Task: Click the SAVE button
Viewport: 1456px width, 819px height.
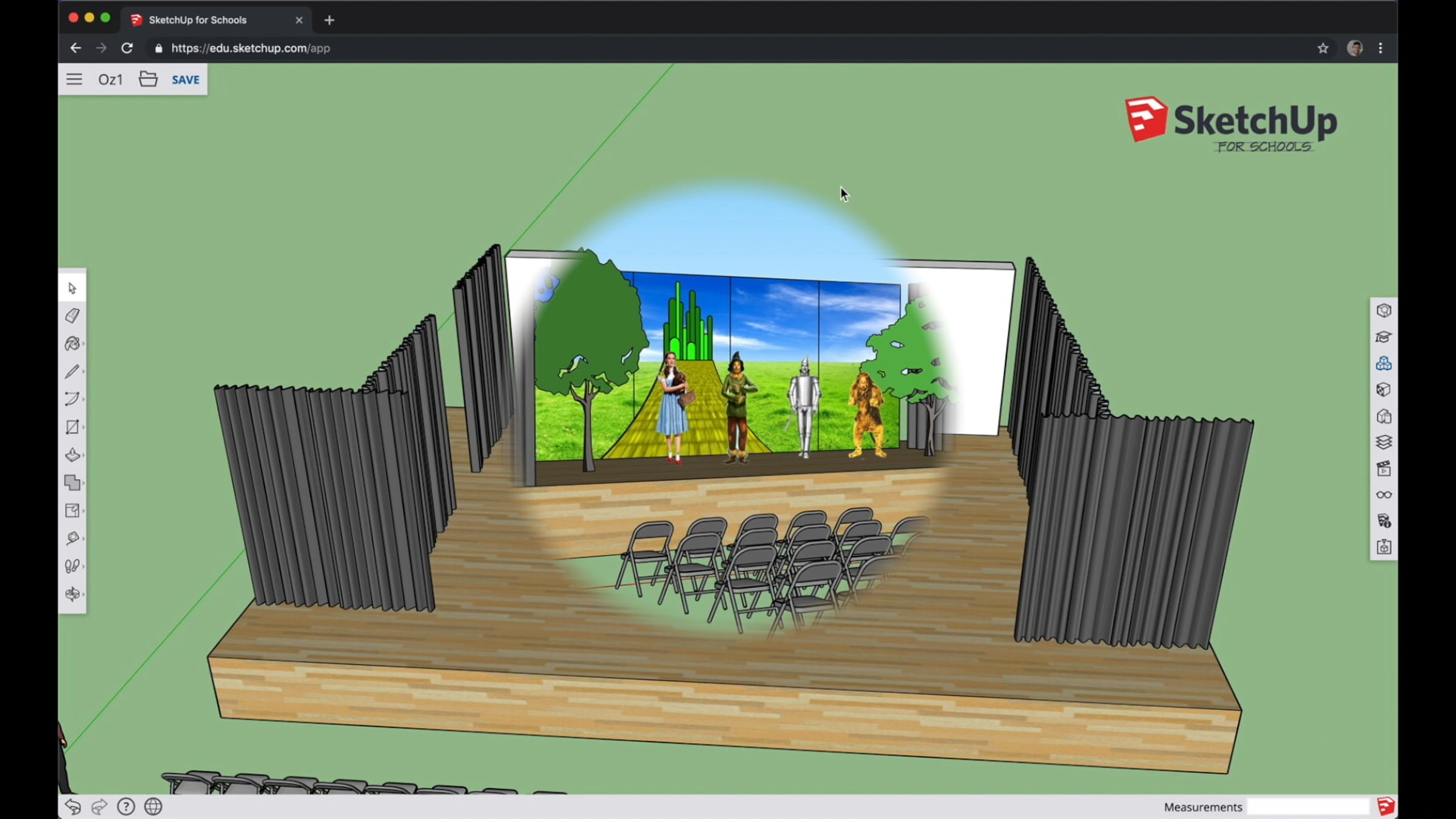Action: tap(185, 79)
